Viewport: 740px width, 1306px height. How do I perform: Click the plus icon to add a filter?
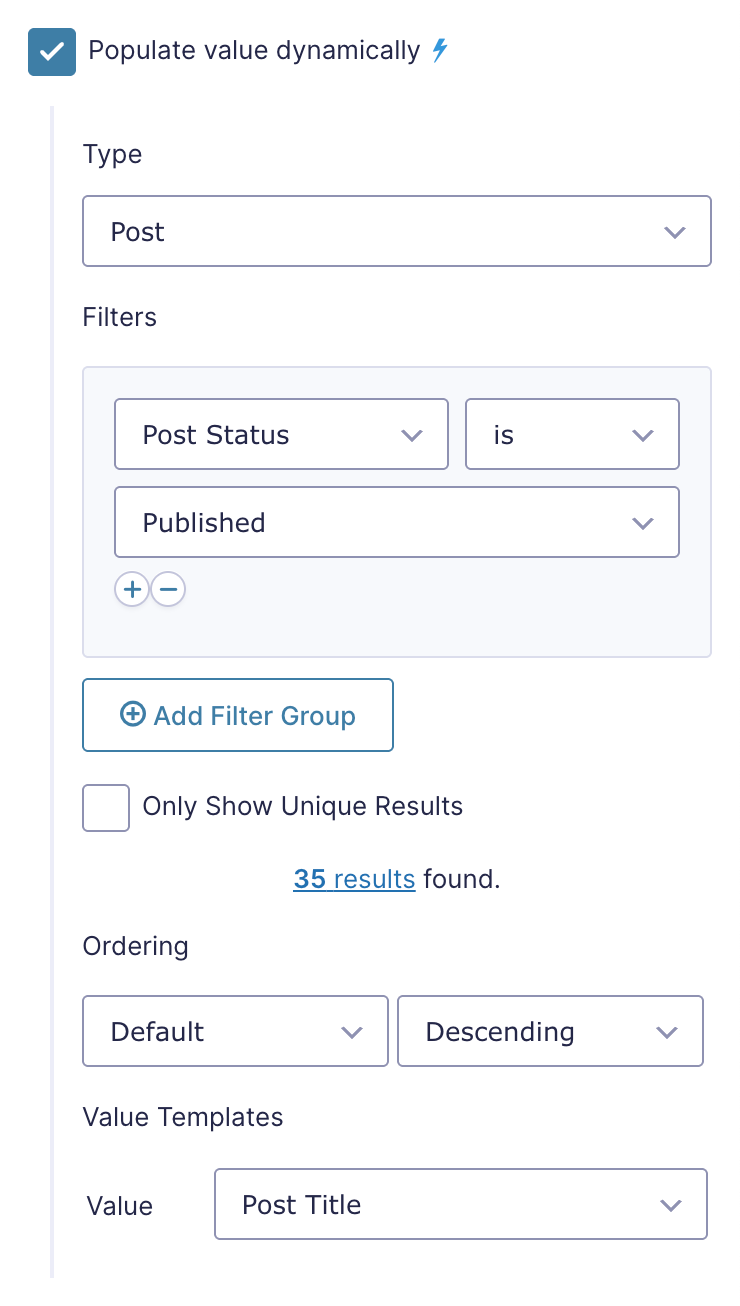pyautogui.click(x=132, y=590)
